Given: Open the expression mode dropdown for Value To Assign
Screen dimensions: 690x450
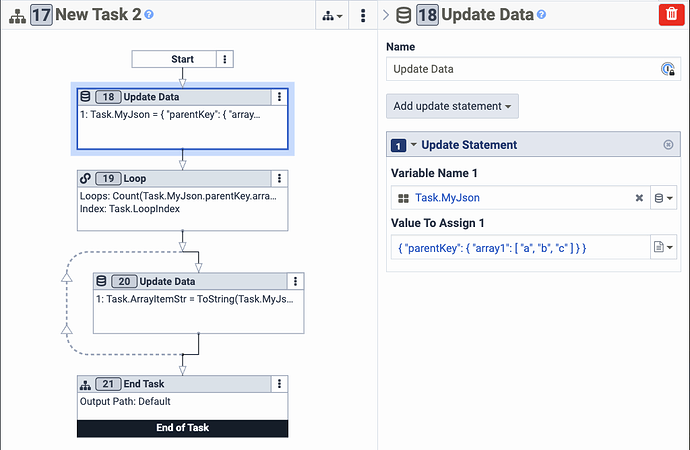Looking at the screenshot, I should coord(664,247).
